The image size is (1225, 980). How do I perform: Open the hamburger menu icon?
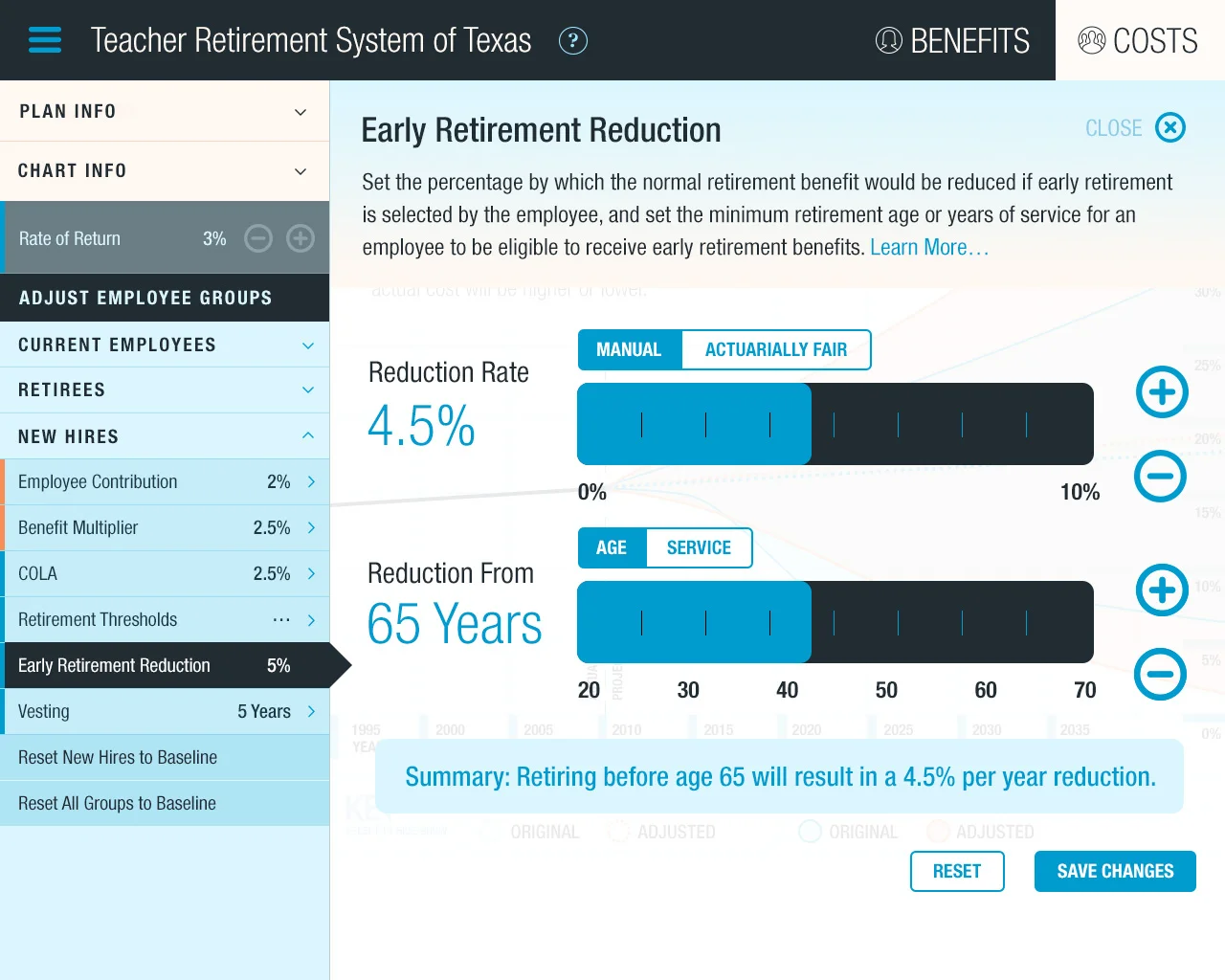point(45,40)
